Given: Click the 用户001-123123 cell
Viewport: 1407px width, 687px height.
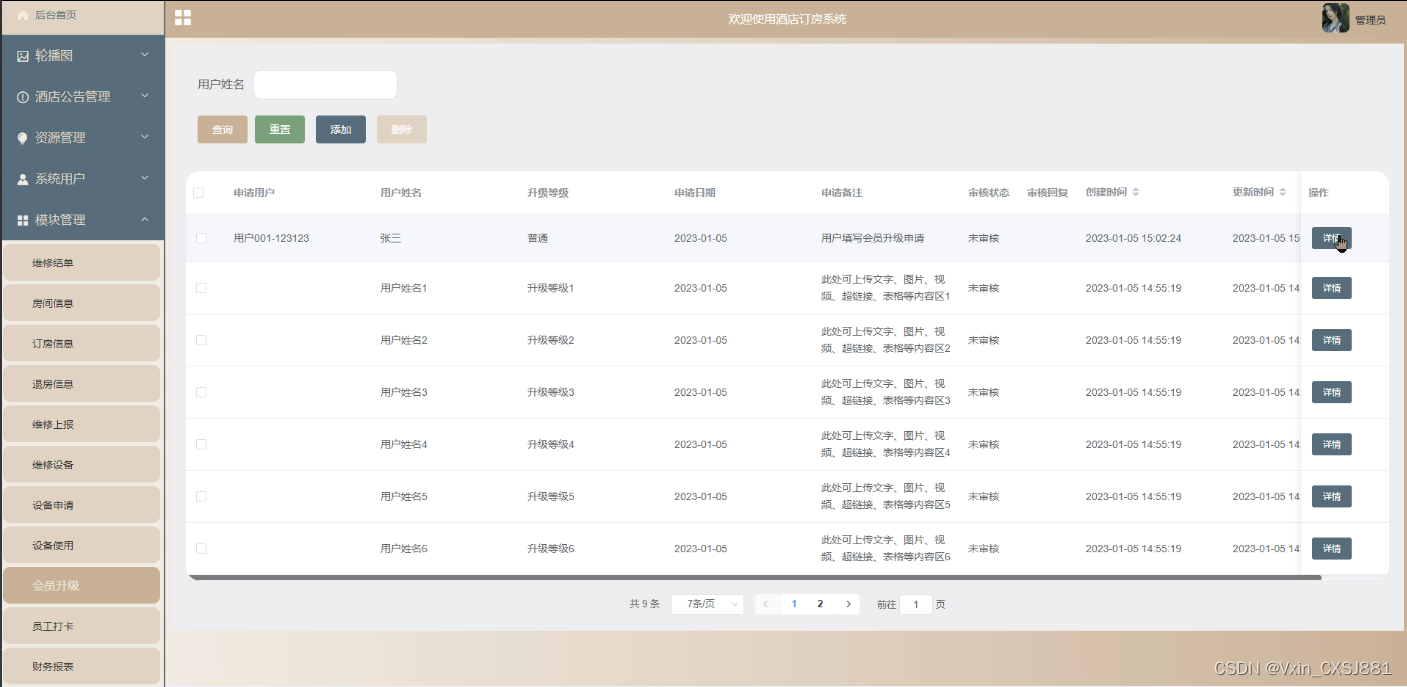Looking at the screenshot, I should [271, 238].
